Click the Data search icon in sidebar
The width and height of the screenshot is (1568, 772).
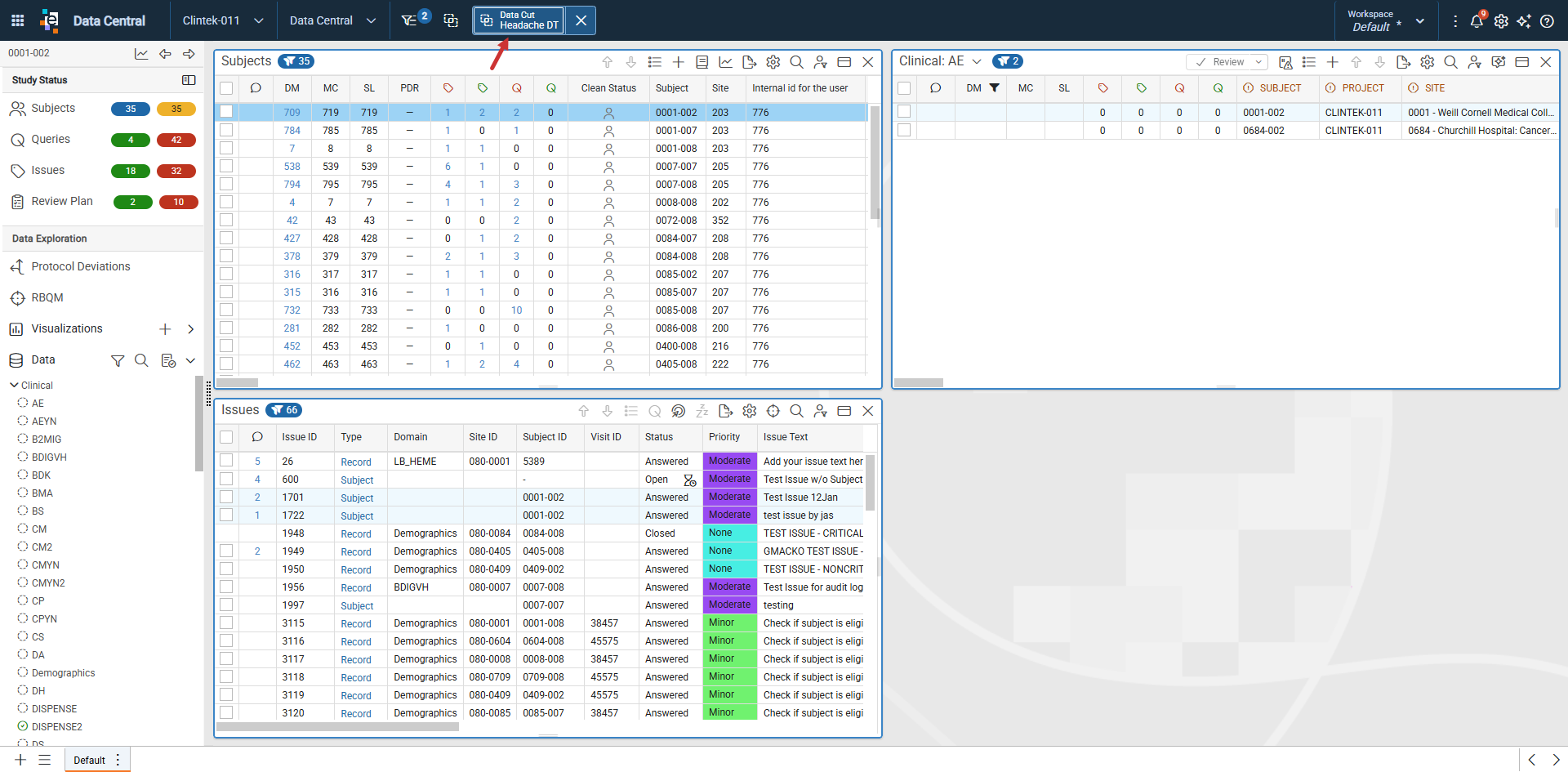tap(141, 360)
